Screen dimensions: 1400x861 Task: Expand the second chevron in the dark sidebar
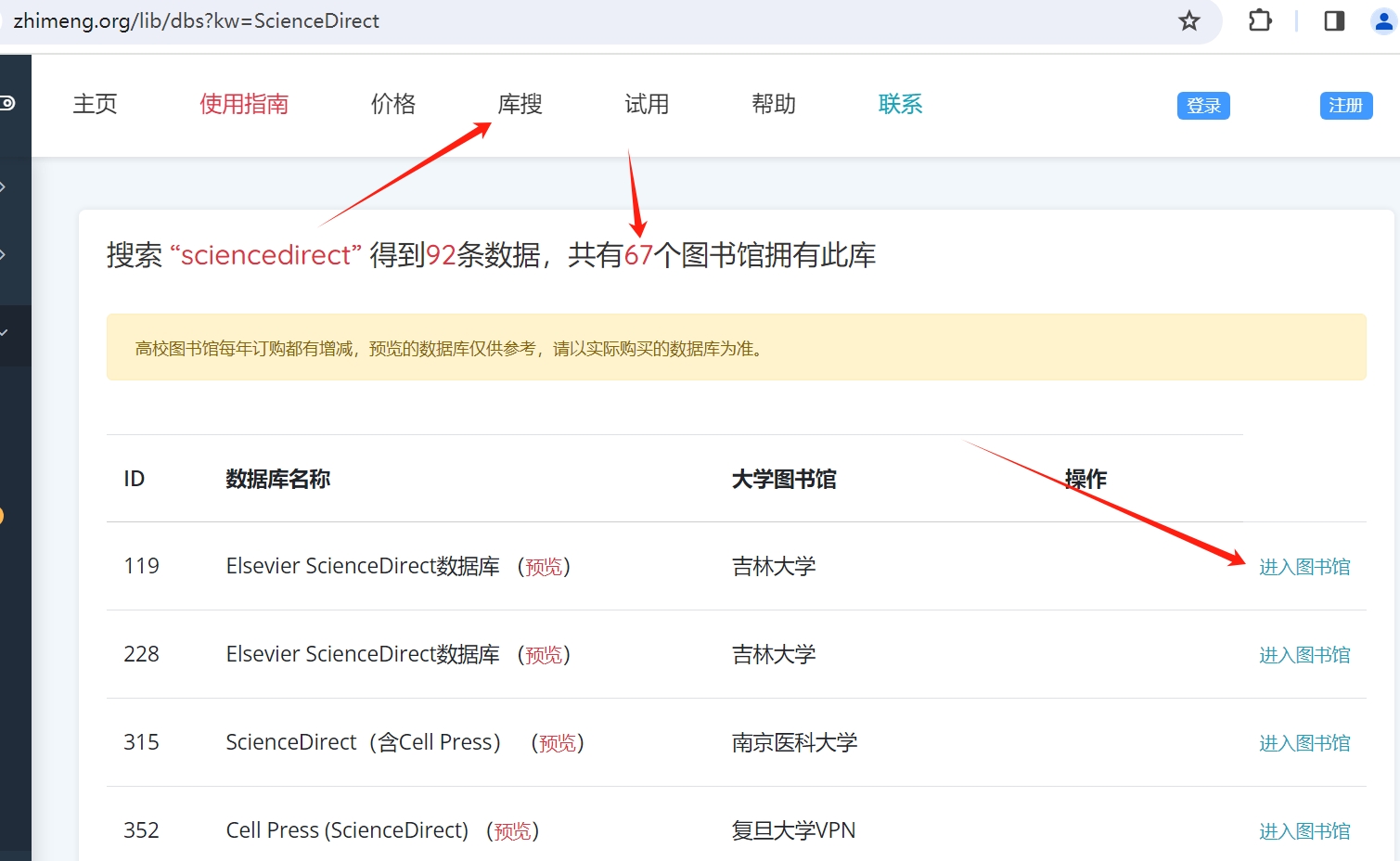coord(4,254)
